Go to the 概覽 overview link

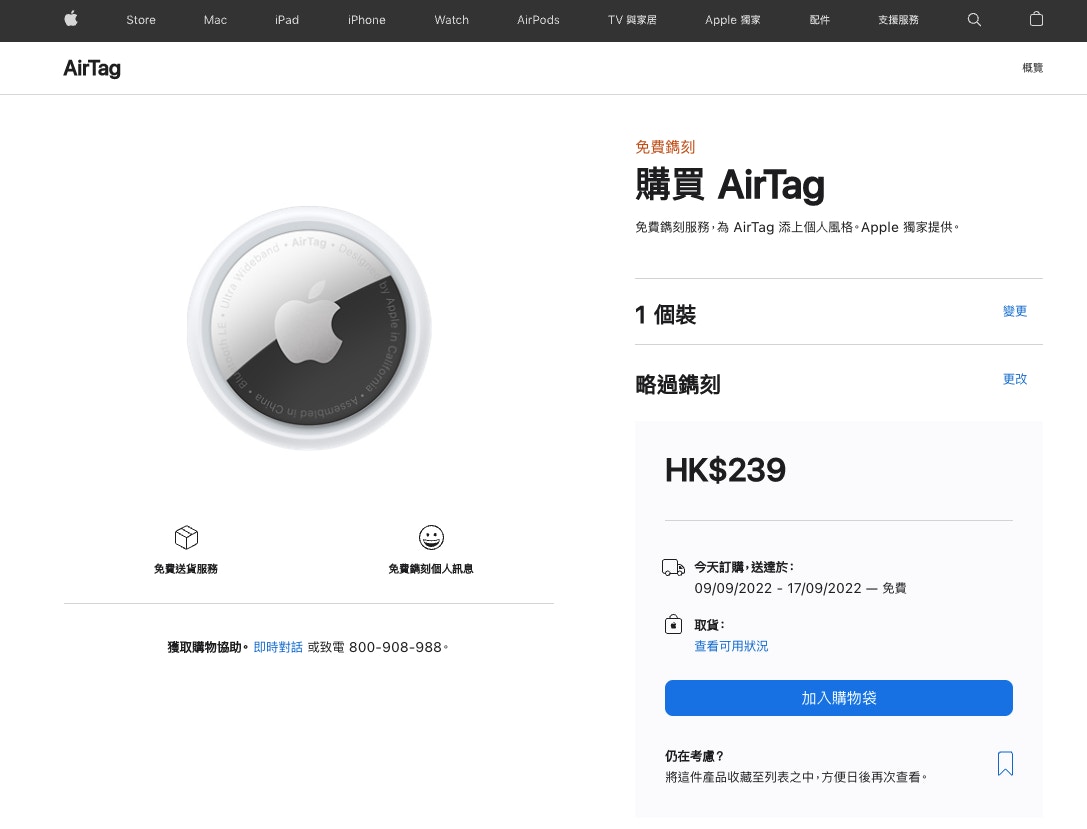[x=1032, y=68]
